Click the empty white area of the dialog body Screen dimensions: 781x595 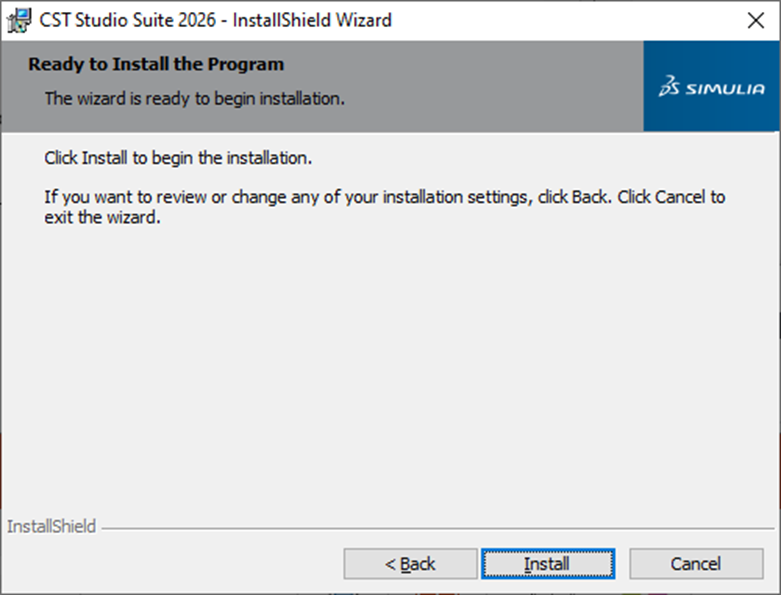coord(390,370)
